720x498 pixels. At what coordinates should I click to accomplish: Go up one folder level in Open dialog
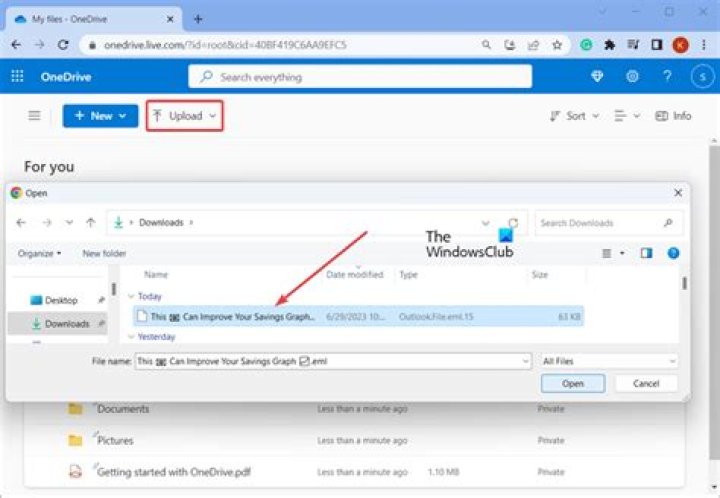[x=90, y=223]
